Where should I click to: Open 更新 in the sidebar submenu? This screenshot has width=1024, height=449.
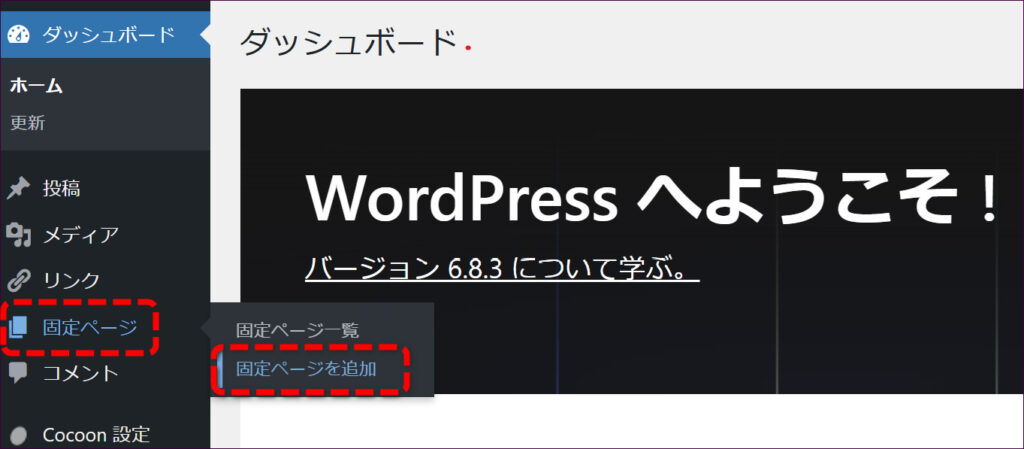pyautogui.click(x=27, y=123)
